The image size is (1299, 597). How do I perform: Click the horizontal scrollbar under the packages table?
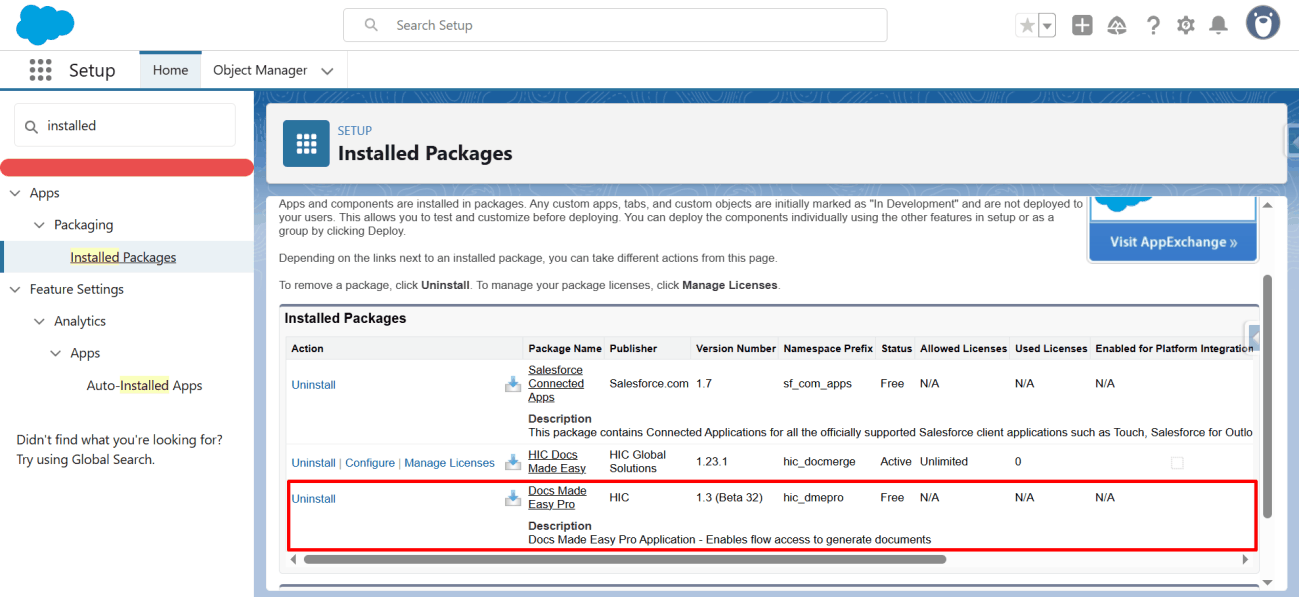625,559
